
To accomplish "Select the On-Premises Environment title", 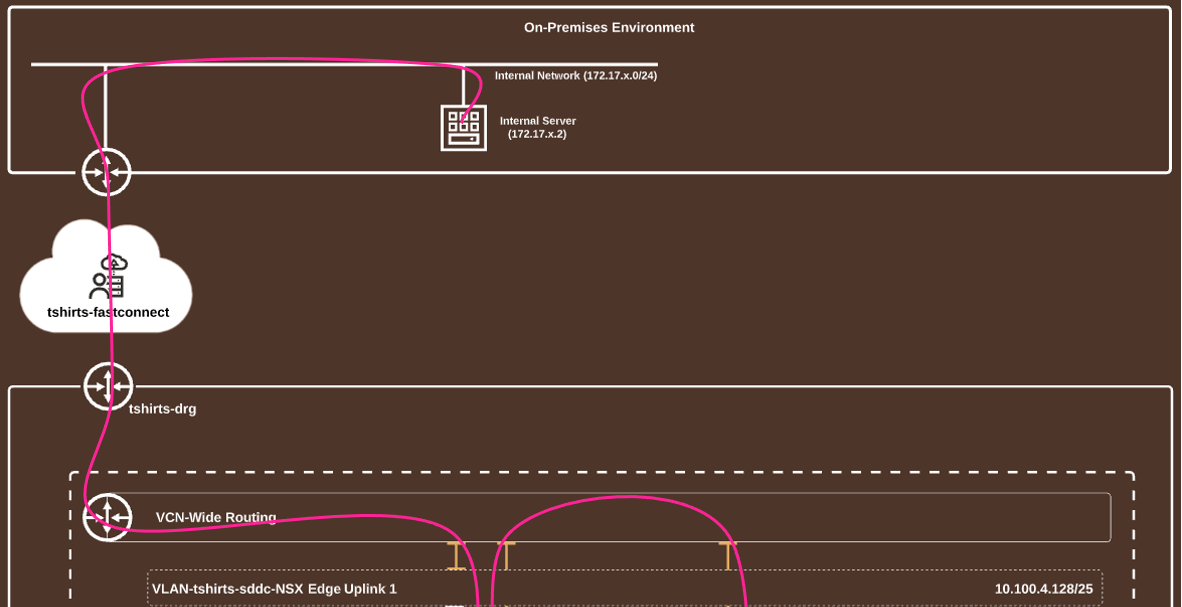I will pos(608,28).
